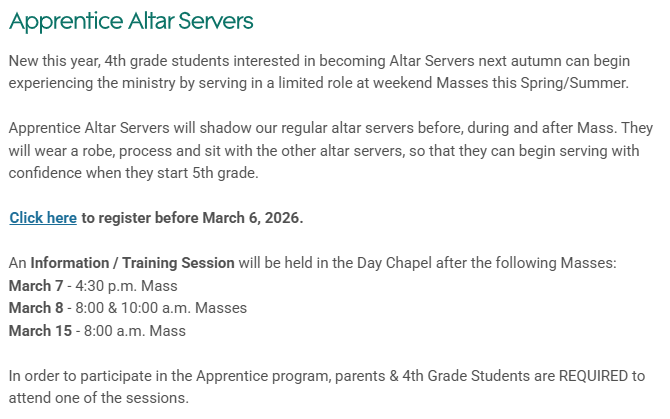
Task: Open the "Click here" registration link
Action: click(43, 217)
